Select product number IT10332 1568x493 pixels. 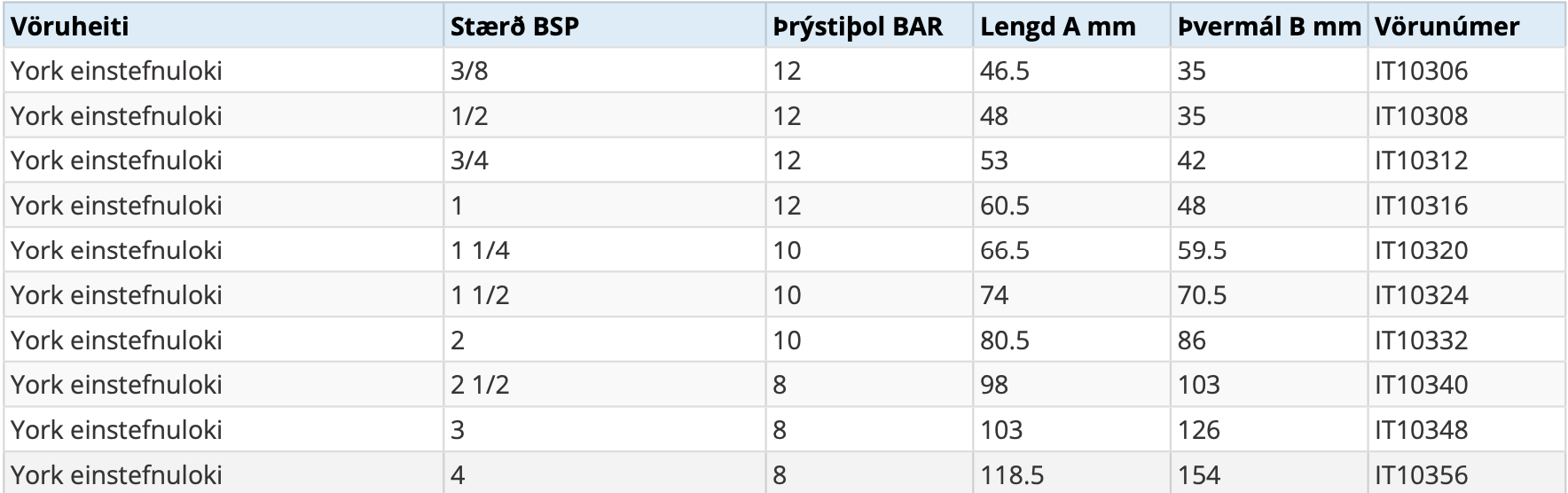(x=1422, y=340)
